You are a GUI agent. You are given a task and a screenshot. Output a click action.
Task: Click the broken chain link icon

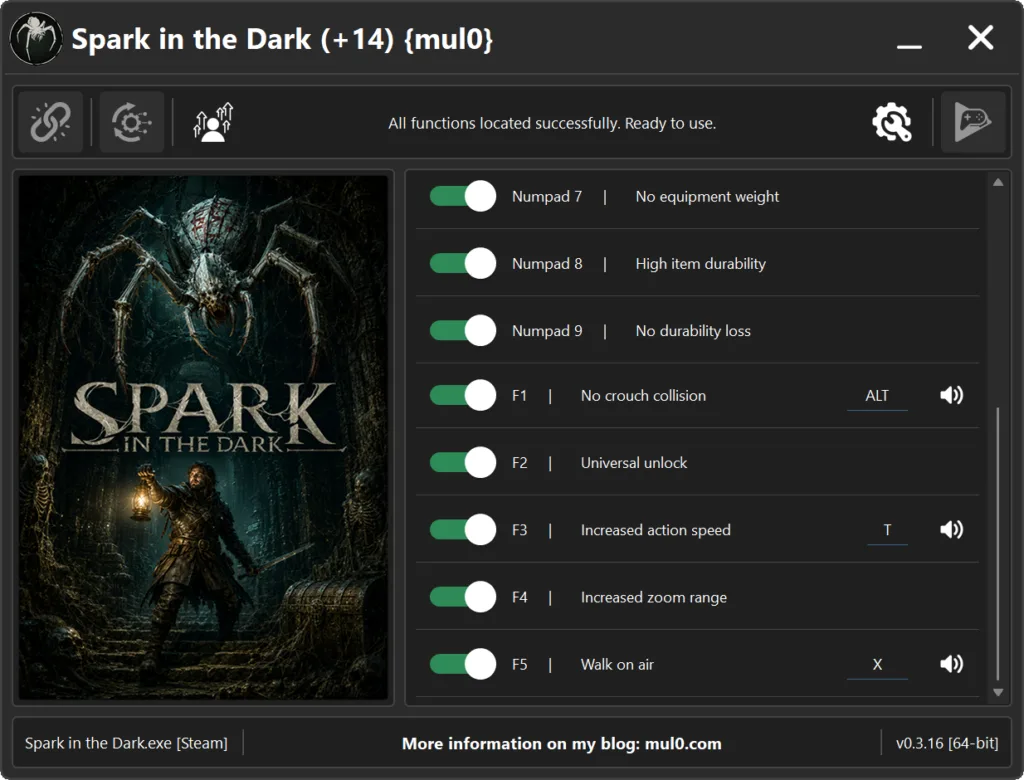[50, 122]
